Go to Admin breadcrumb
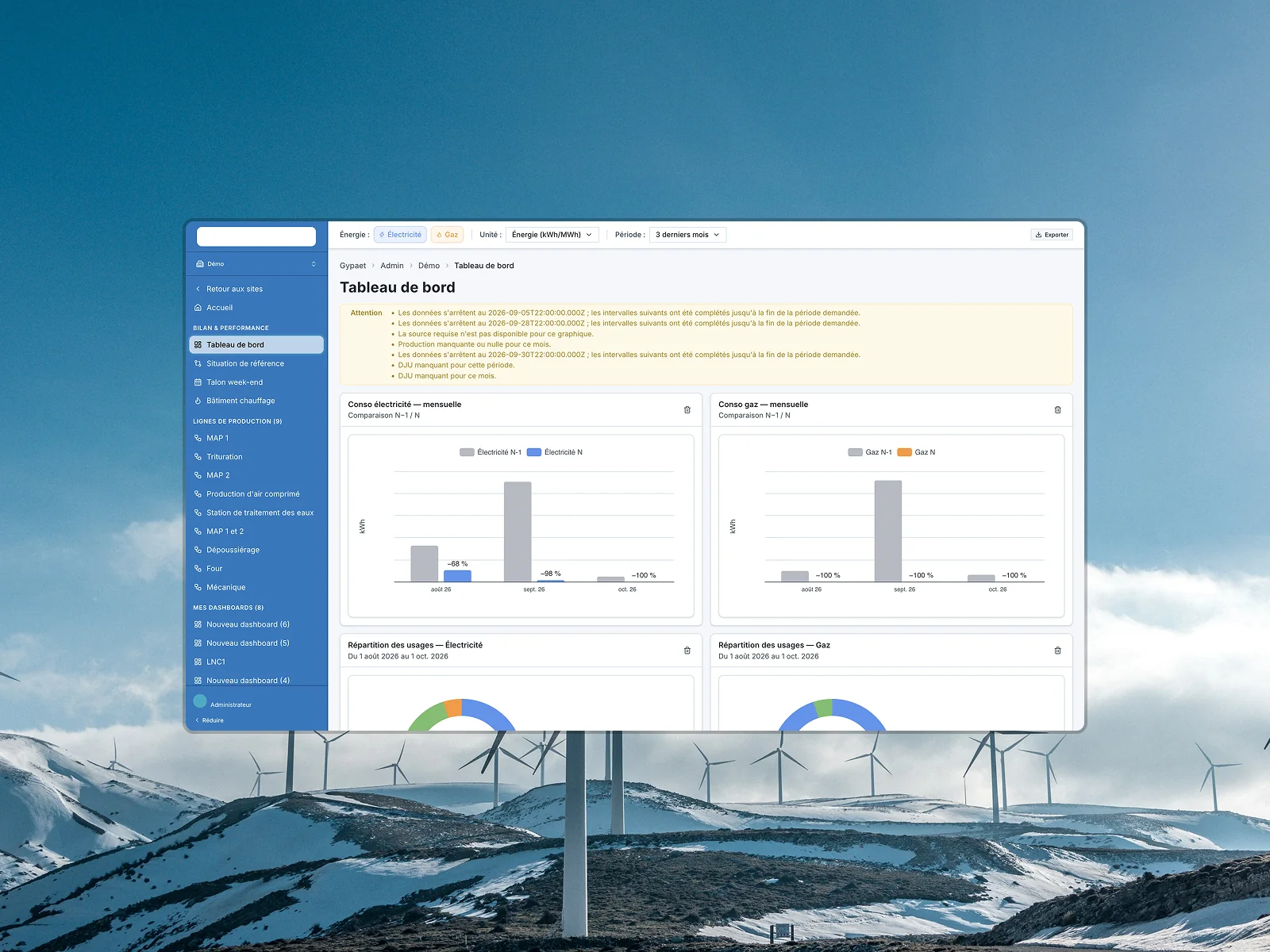This screenshot has width=1270, height=952. [392, 266]
